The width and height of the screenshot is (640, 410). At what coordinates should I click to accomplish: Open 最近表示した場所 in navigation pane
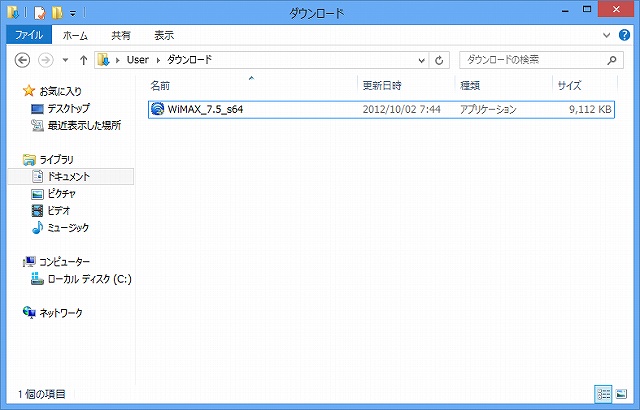84,125
